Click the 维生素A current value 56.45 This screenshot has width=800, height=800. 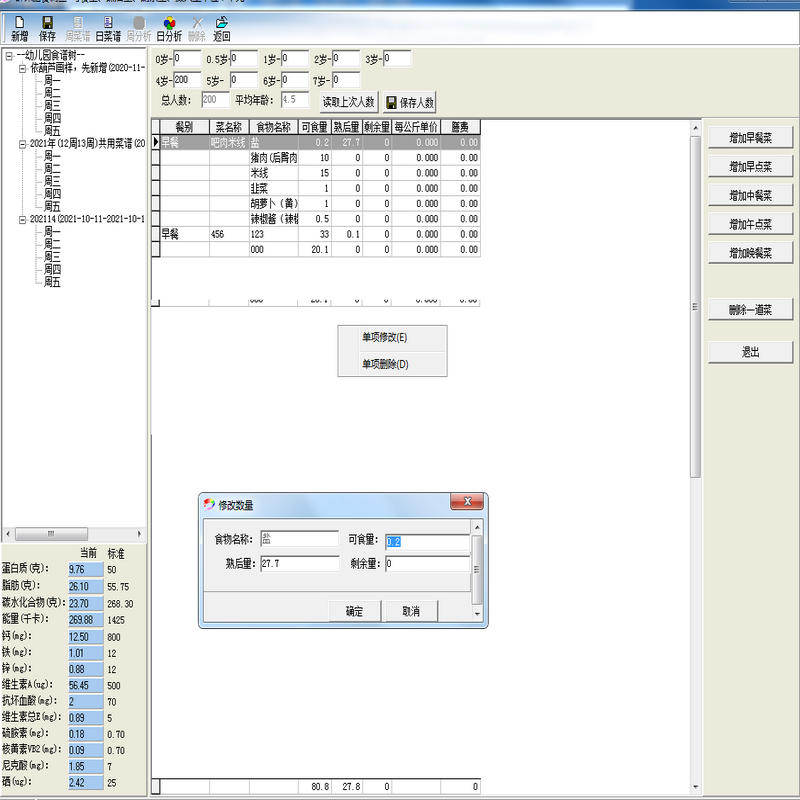pos(86,686)
